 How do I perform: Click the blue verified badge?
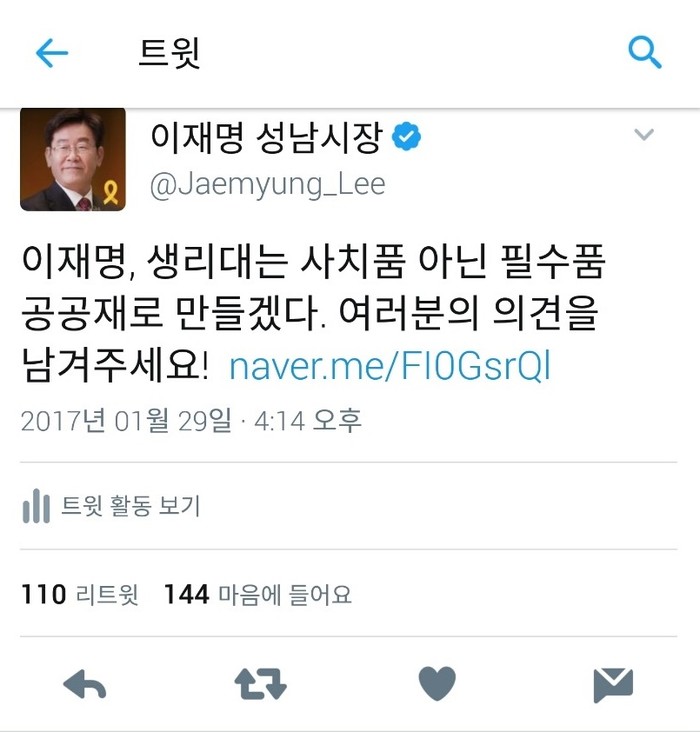coord(406,136)
